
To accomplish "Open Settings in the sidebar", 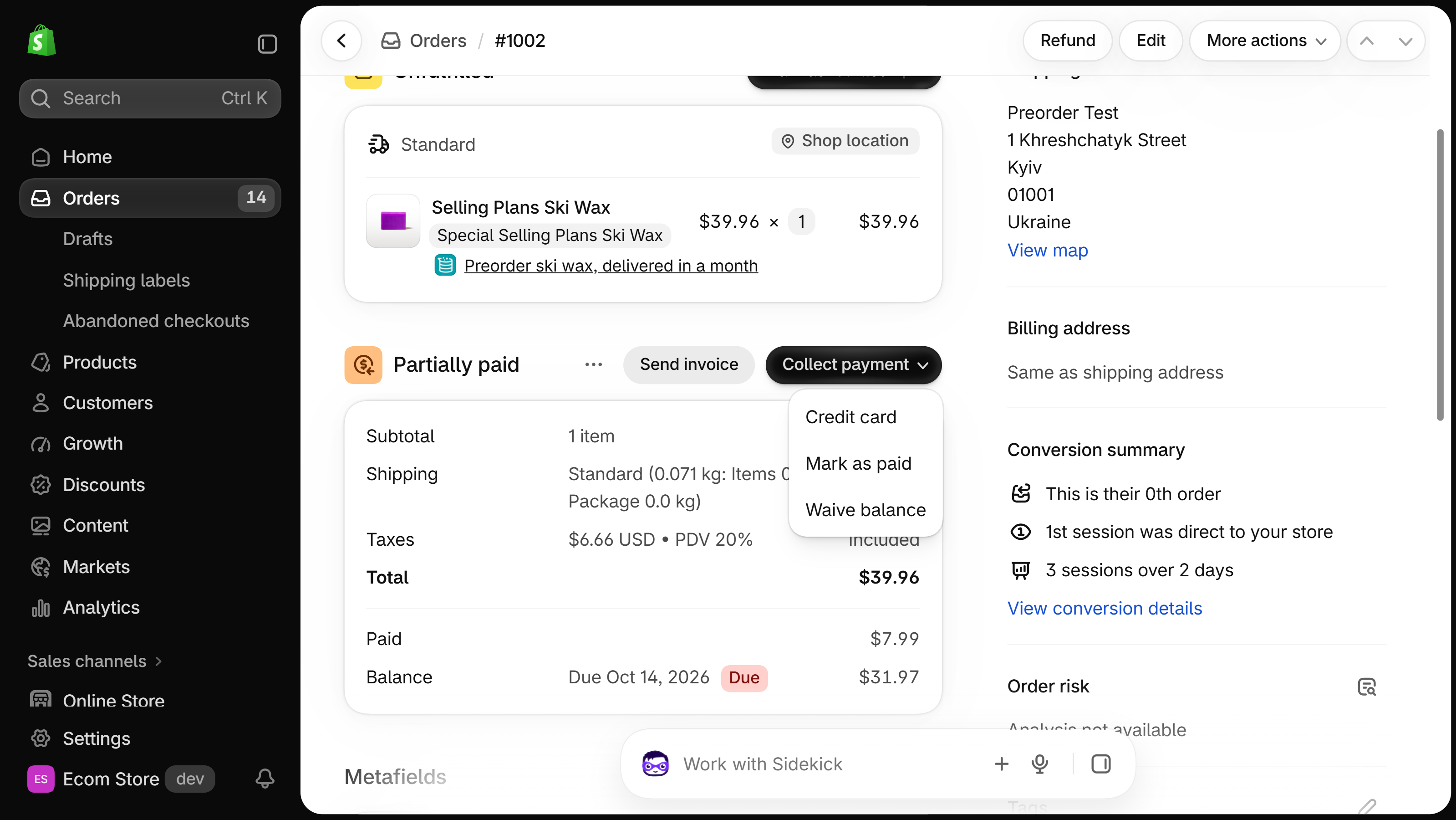I will (x=150, y=738).
